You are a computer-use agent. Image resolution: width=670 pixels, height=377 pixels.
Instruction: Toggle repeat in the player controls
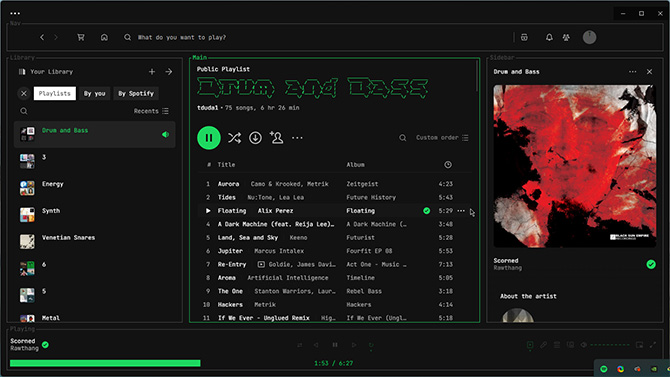[x=371, y=345]
